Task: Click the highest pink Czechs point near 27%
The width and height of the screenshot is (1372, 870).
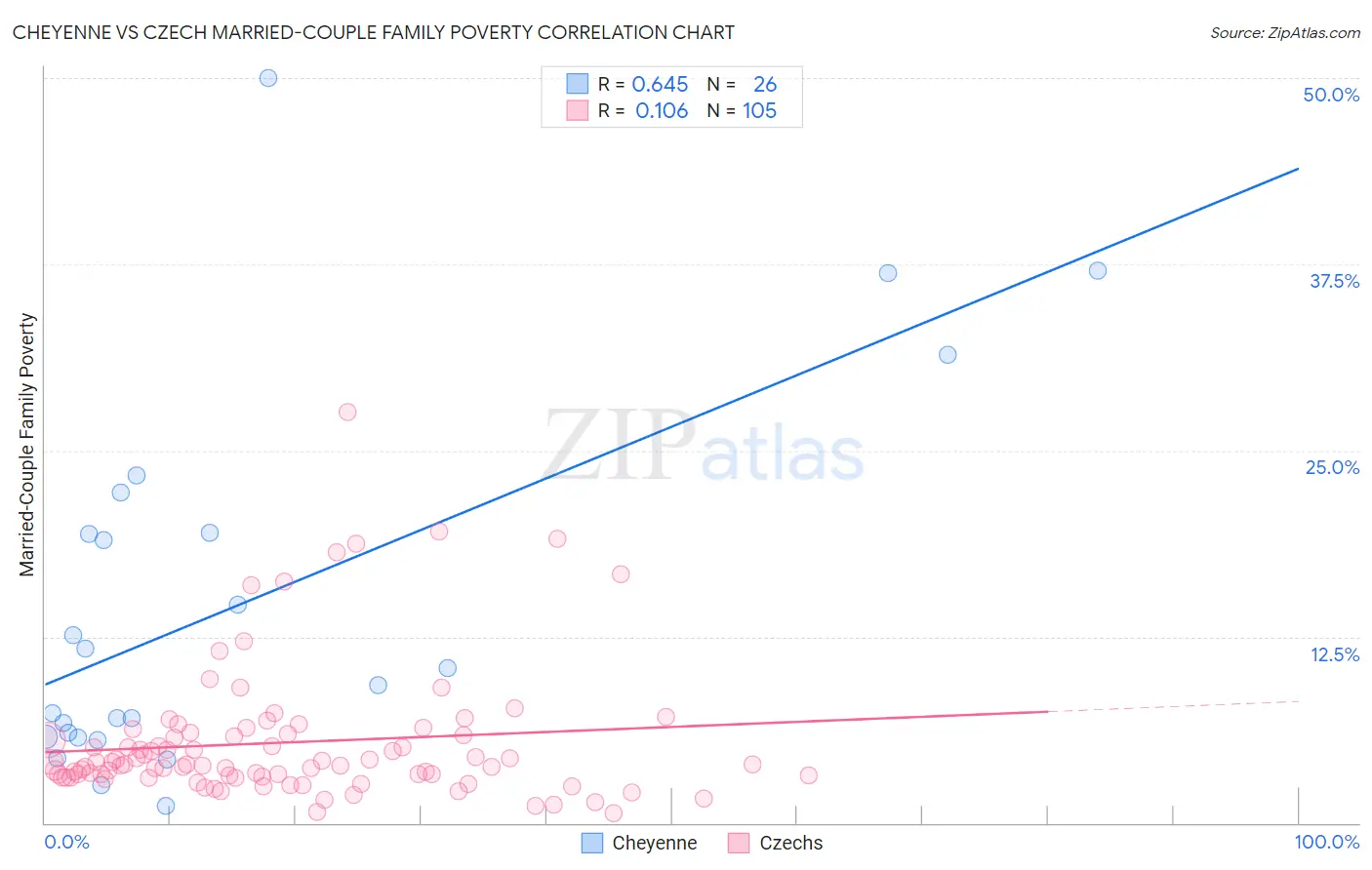Action: point(347,412)
